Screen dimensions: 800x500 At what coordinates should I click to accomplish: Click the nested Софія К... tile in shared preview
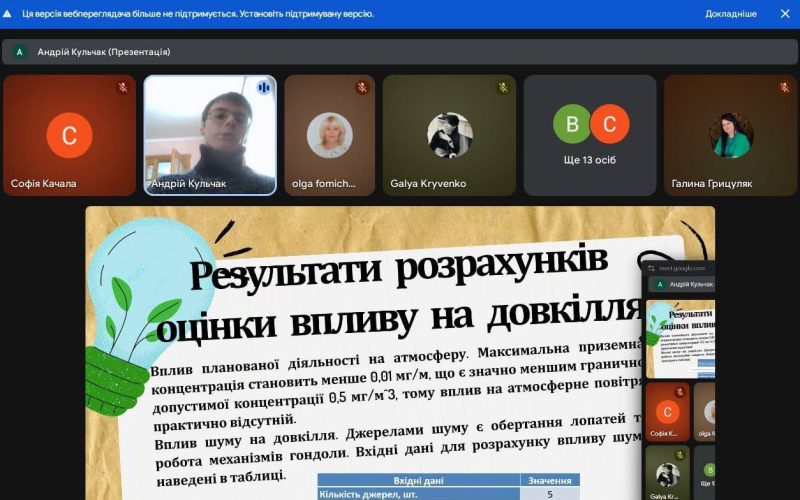point(667,412)
